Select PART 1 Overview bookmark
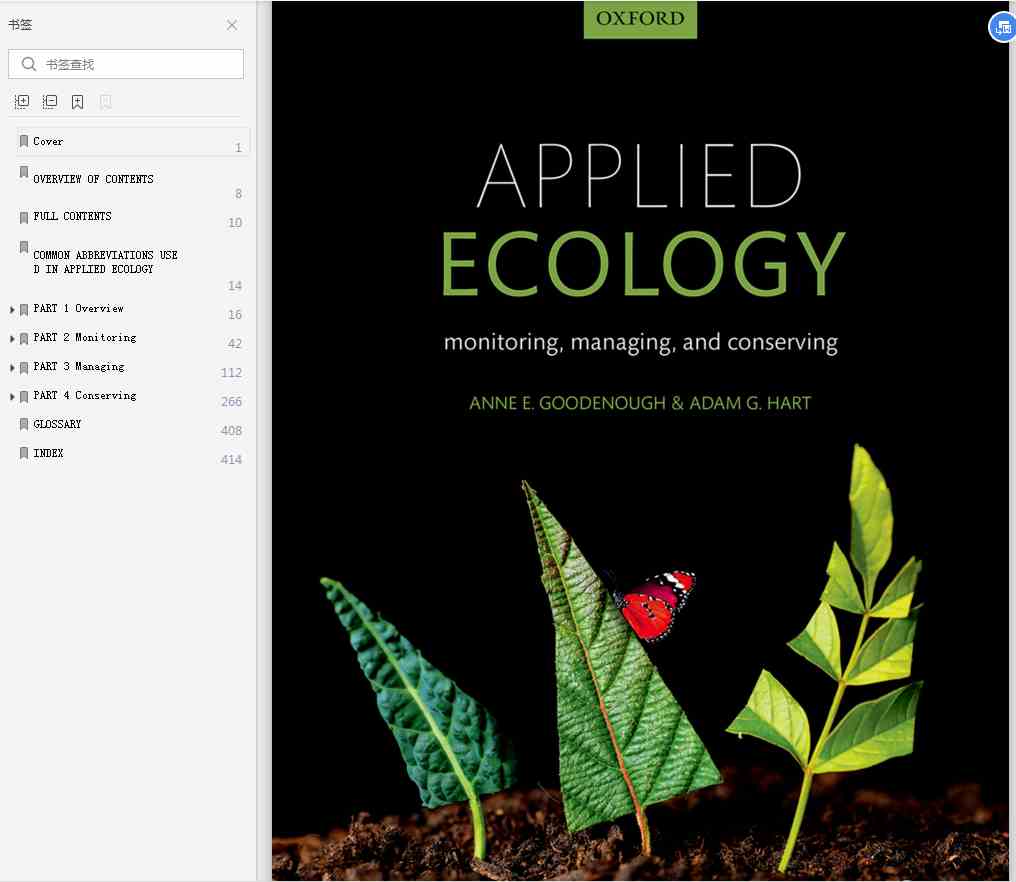The width and height of the screenshot is (1016, 882). tap(78, 308)
